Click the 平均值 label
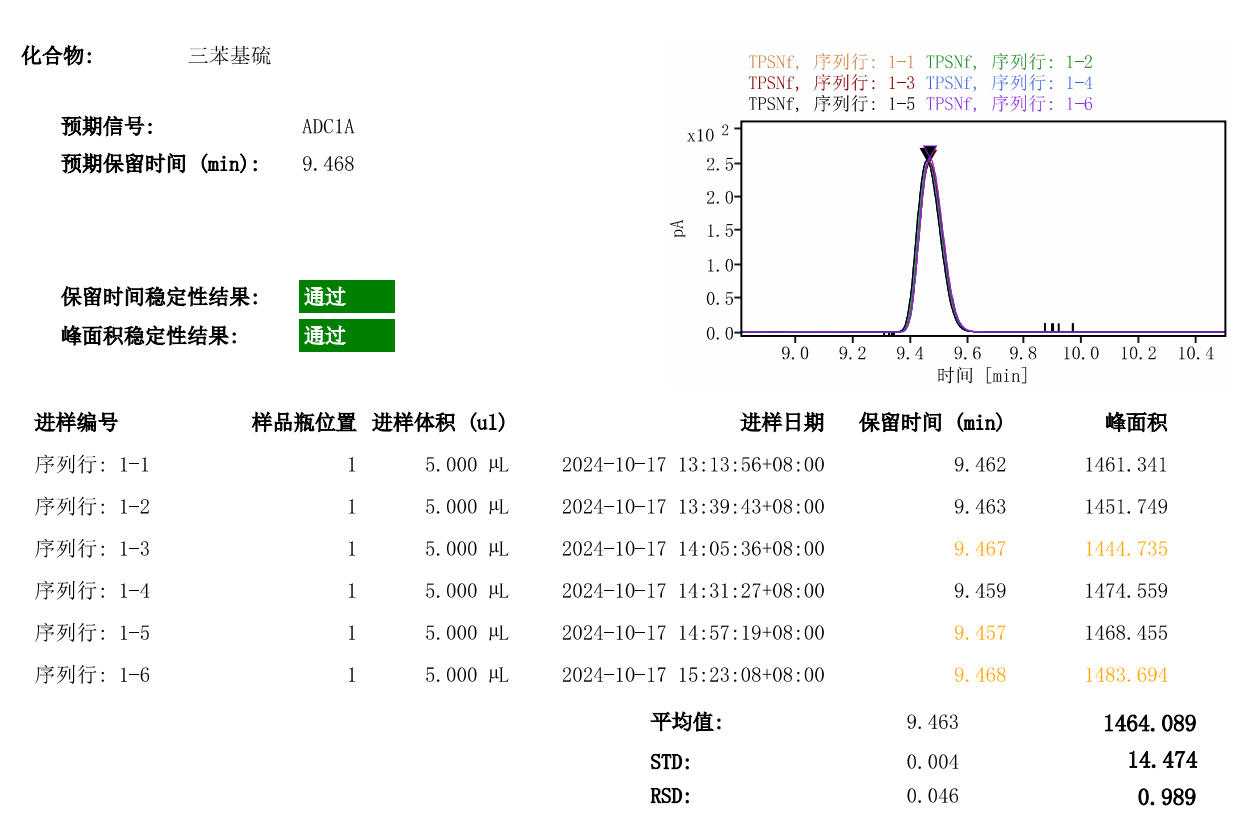 pos(686,723)
